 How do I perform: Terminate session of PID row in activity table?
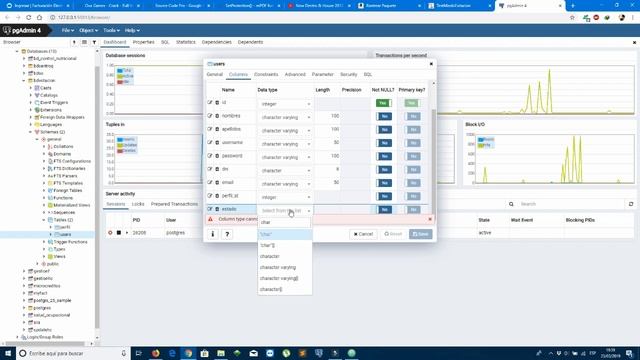click(110, 233)
